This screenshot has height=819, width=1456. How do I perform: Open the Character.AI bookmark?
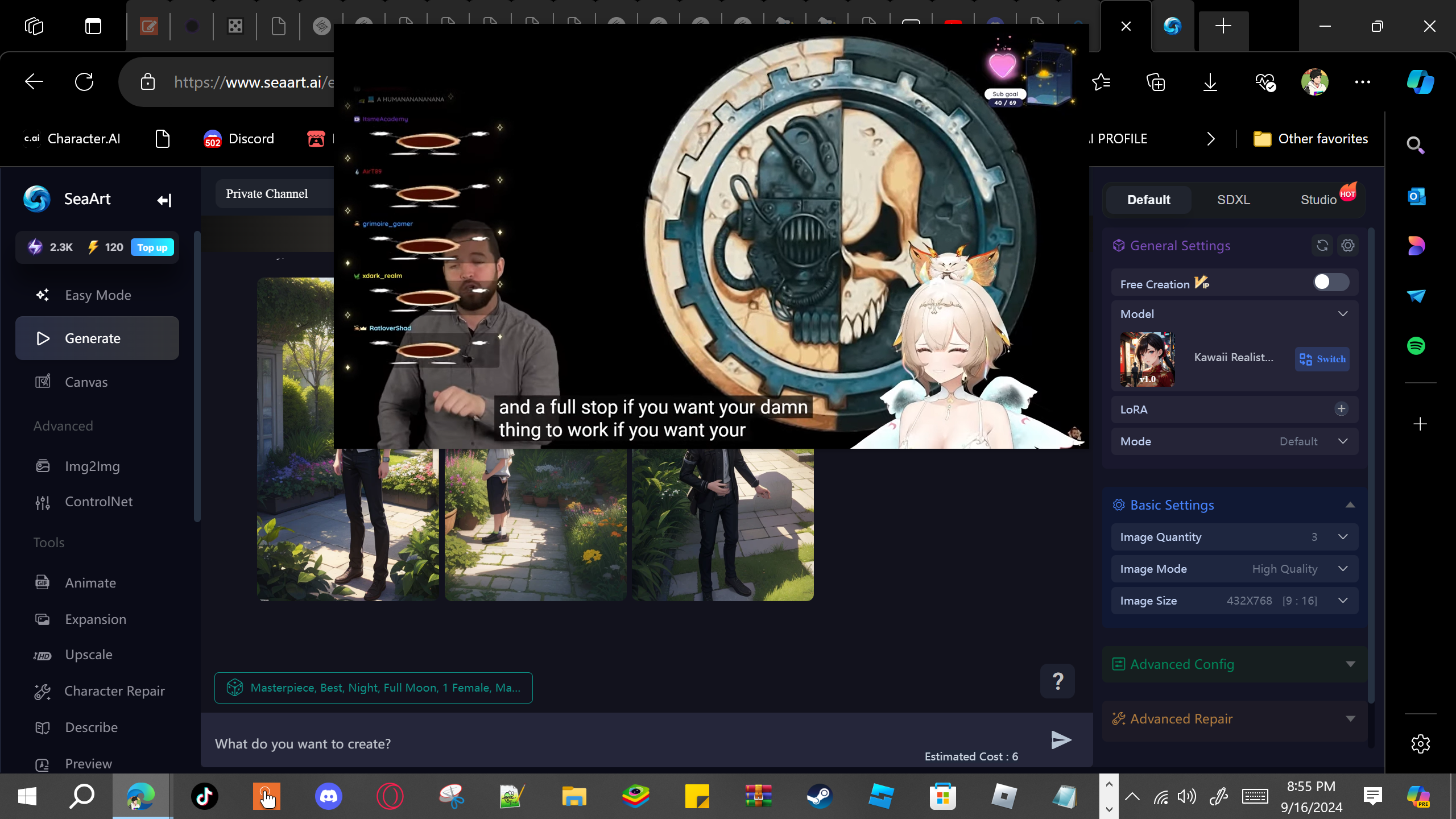tap(72, 139)
